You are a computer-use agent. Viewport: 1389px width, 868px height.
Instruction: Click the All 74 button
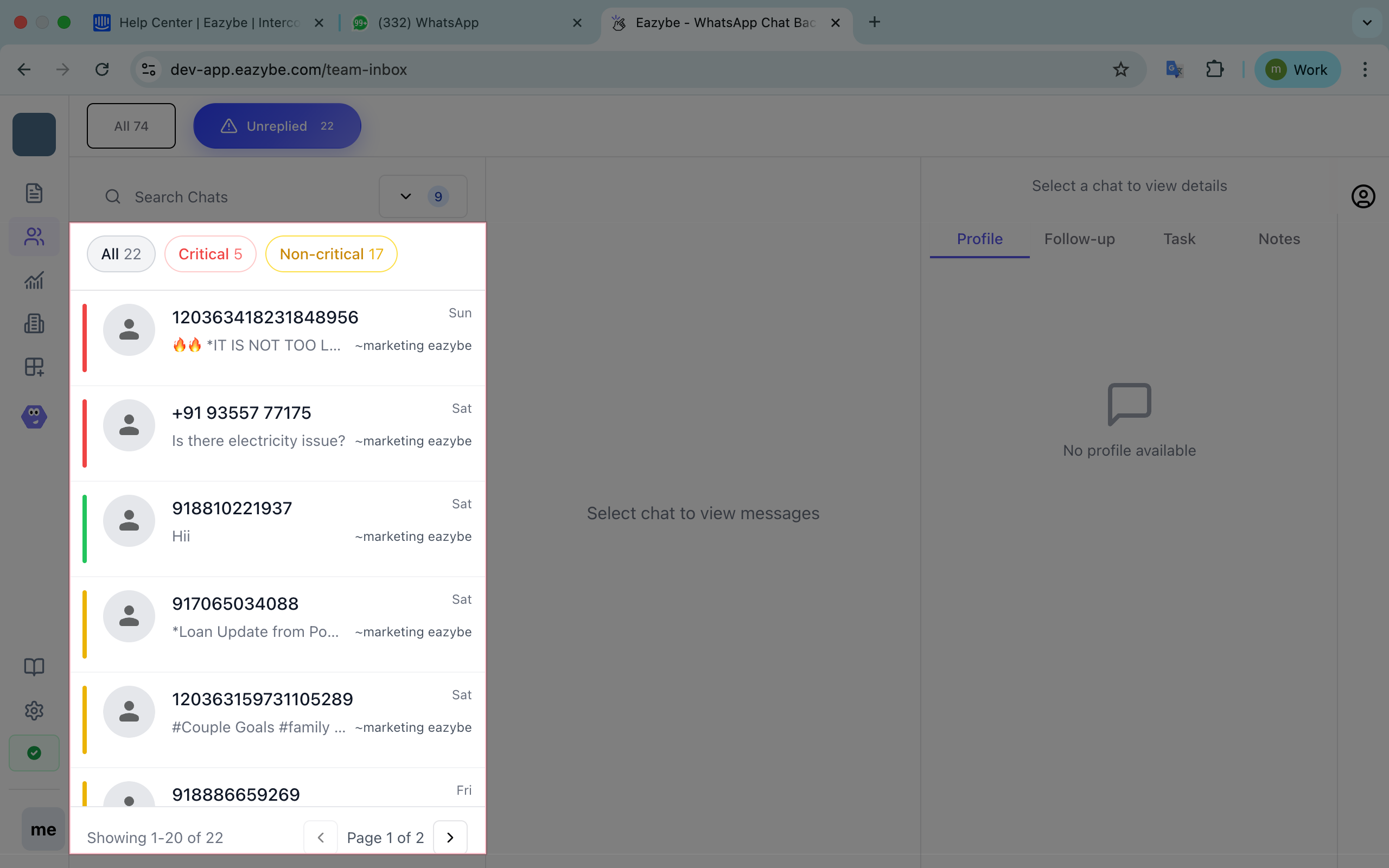131,126
